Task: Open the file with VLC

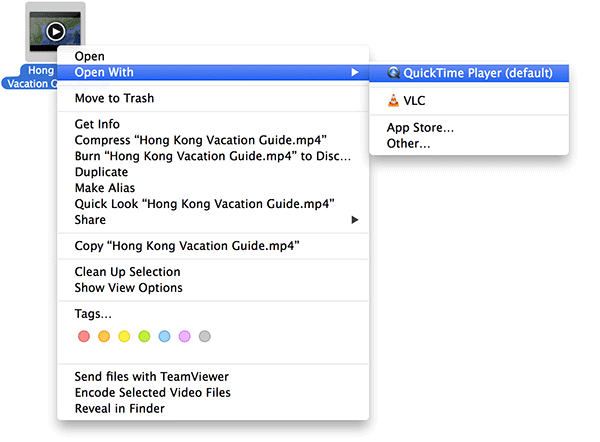Action: click(469, 101)
